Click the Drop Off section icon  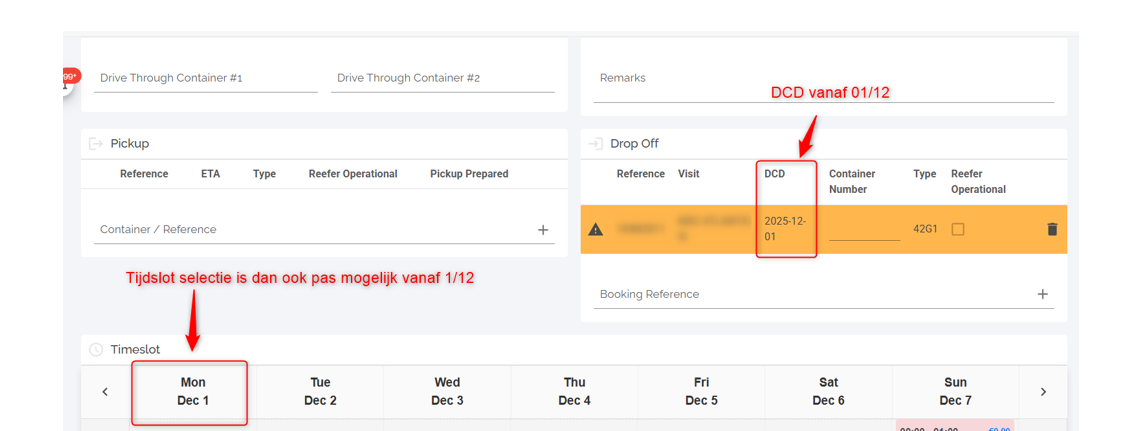[x=595, y=144]
